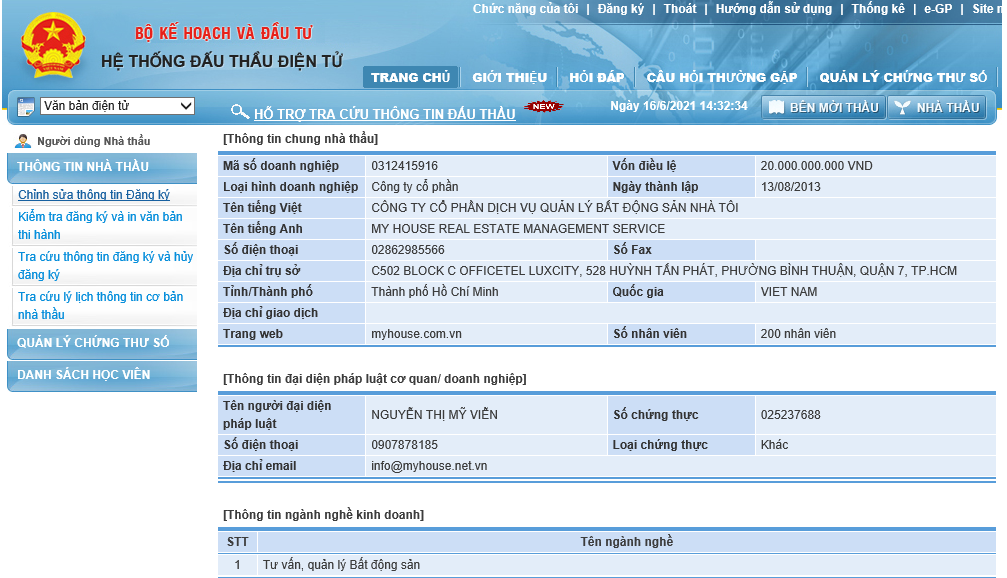Screen dimensions: 1007x578
Task: Select Chỉnh sửa thông tin Đăng ký in sidebar
Action: pos(94,195)
